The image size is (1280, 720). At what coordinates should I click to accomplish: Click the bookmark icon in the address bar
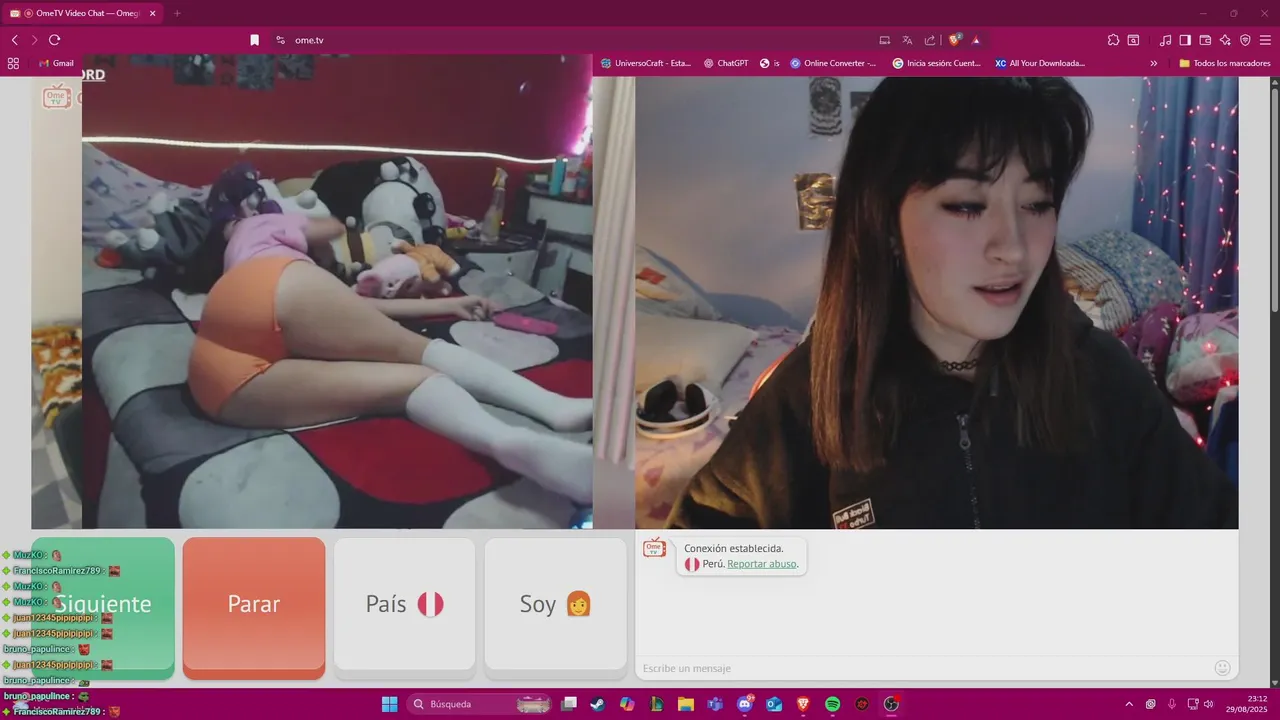tap(255, 40)
